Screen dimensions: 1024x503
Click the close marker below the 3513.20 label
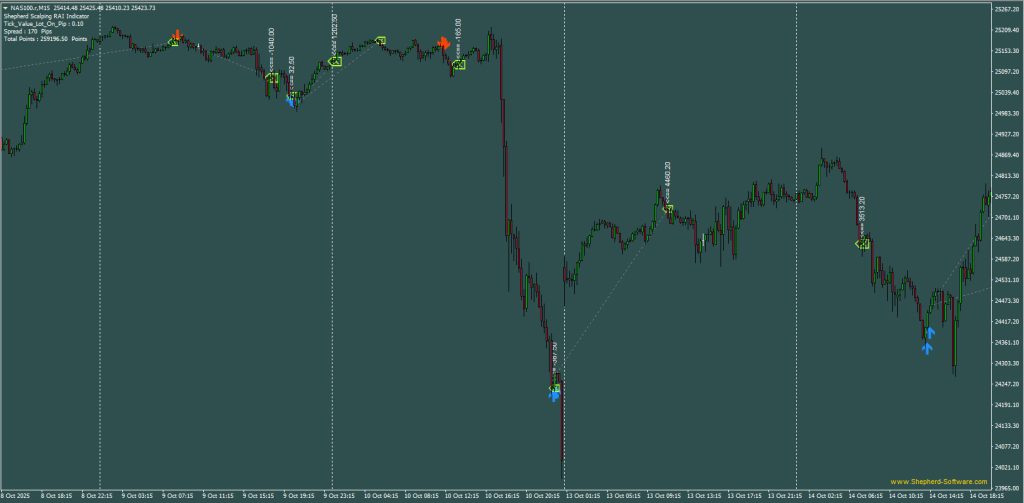[x=862, y=244]
